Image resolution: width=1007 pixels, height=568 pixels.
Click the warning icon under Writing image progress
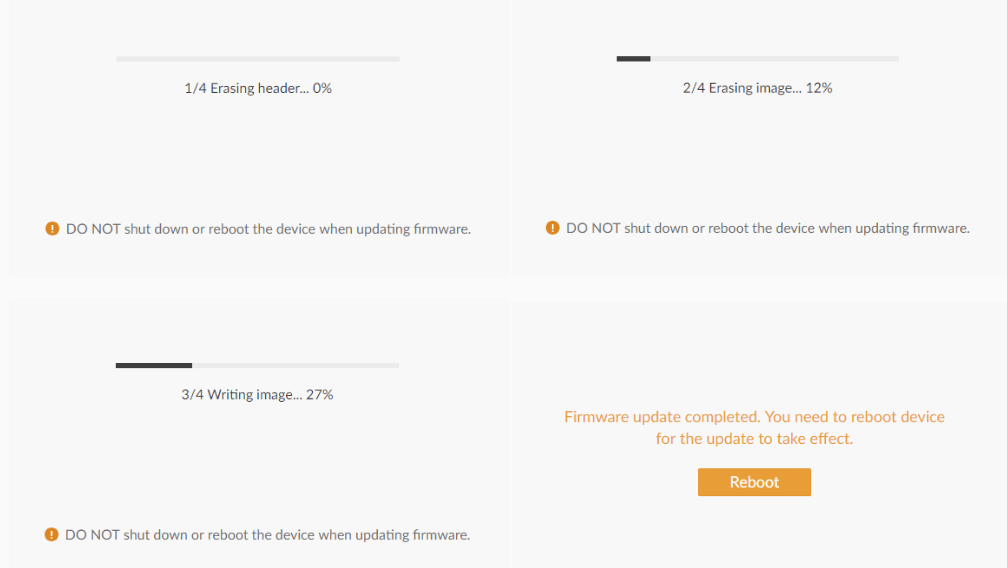[x=51, y=535]
